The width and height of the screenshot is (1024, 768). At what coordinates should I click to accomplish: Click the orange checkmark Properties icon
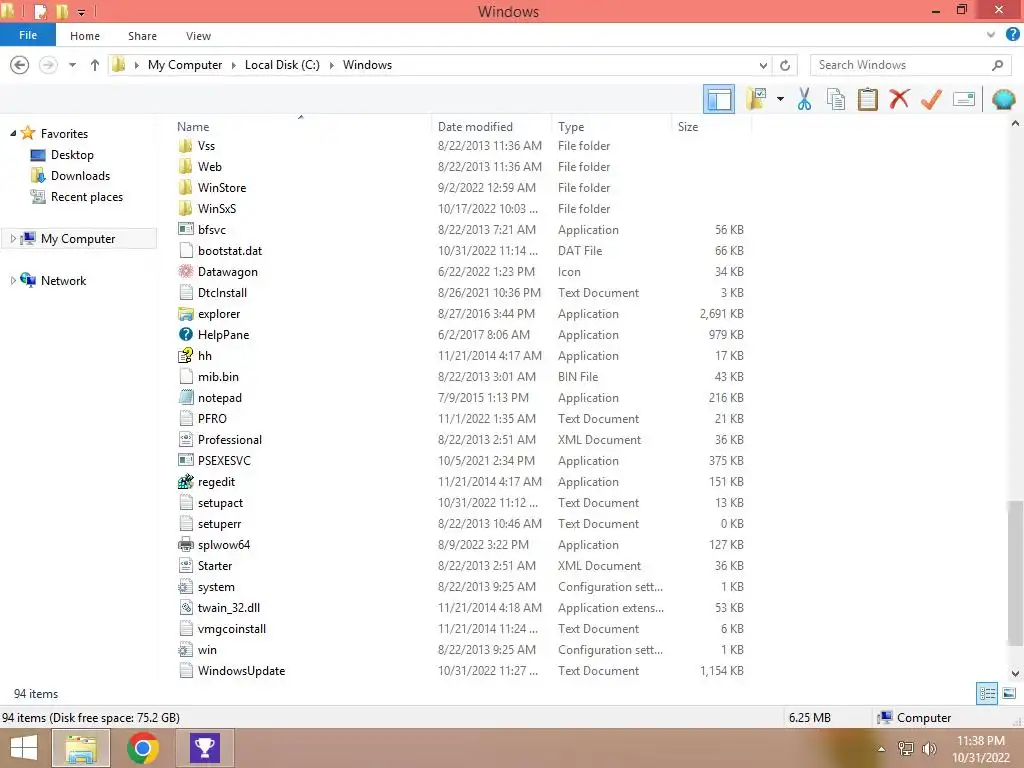click(931, 99)
